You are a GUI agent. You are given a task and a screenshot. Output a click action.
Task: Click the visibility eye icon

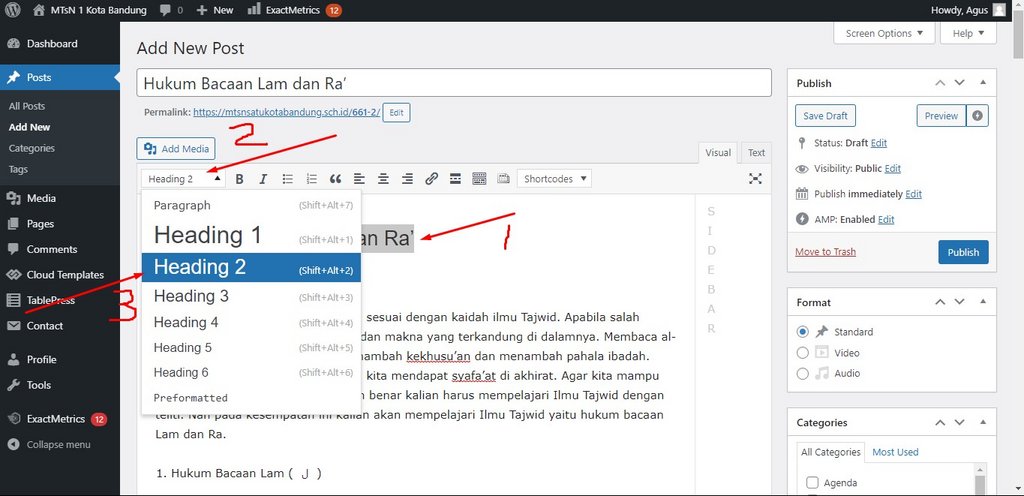click(x=802, y=168)
